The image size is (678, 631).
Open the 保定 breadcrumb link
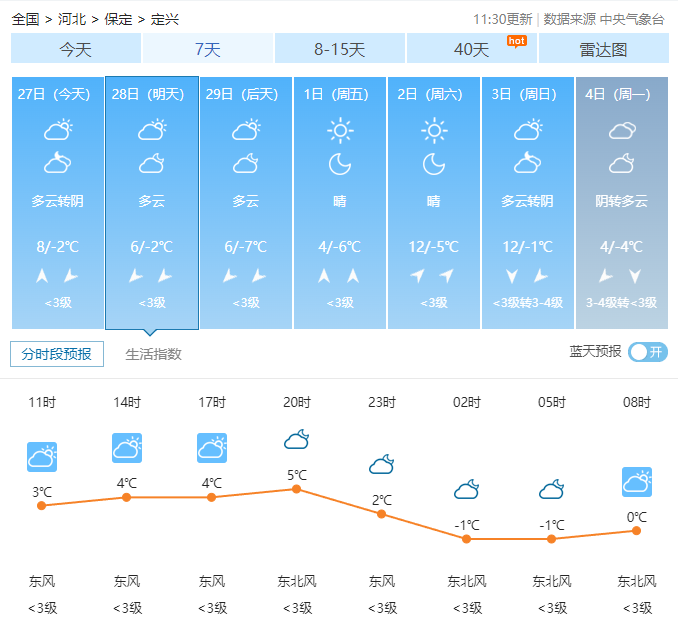(x=118, y=19)
